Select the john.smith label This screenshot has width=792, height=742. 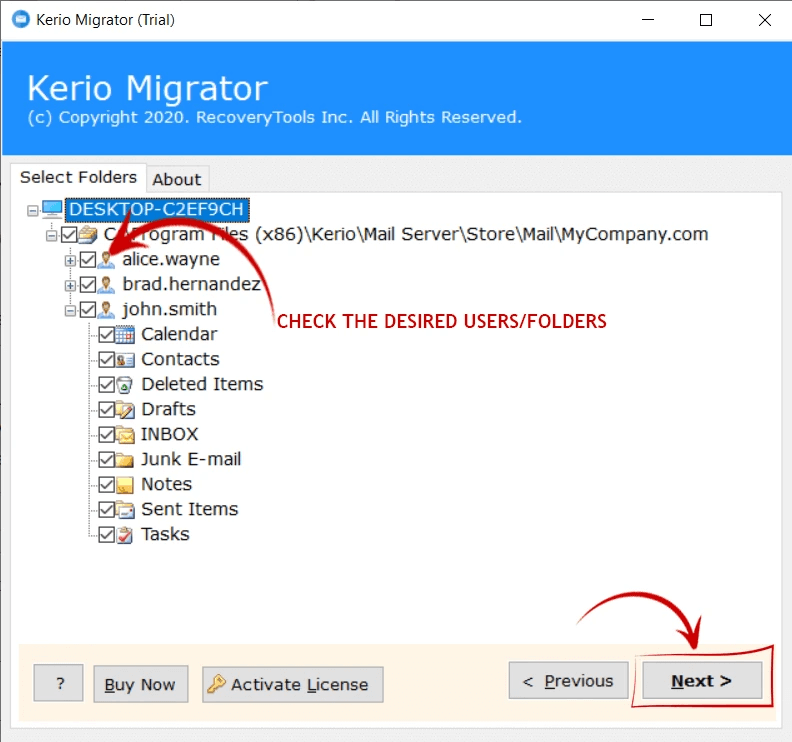pos(170,309)
